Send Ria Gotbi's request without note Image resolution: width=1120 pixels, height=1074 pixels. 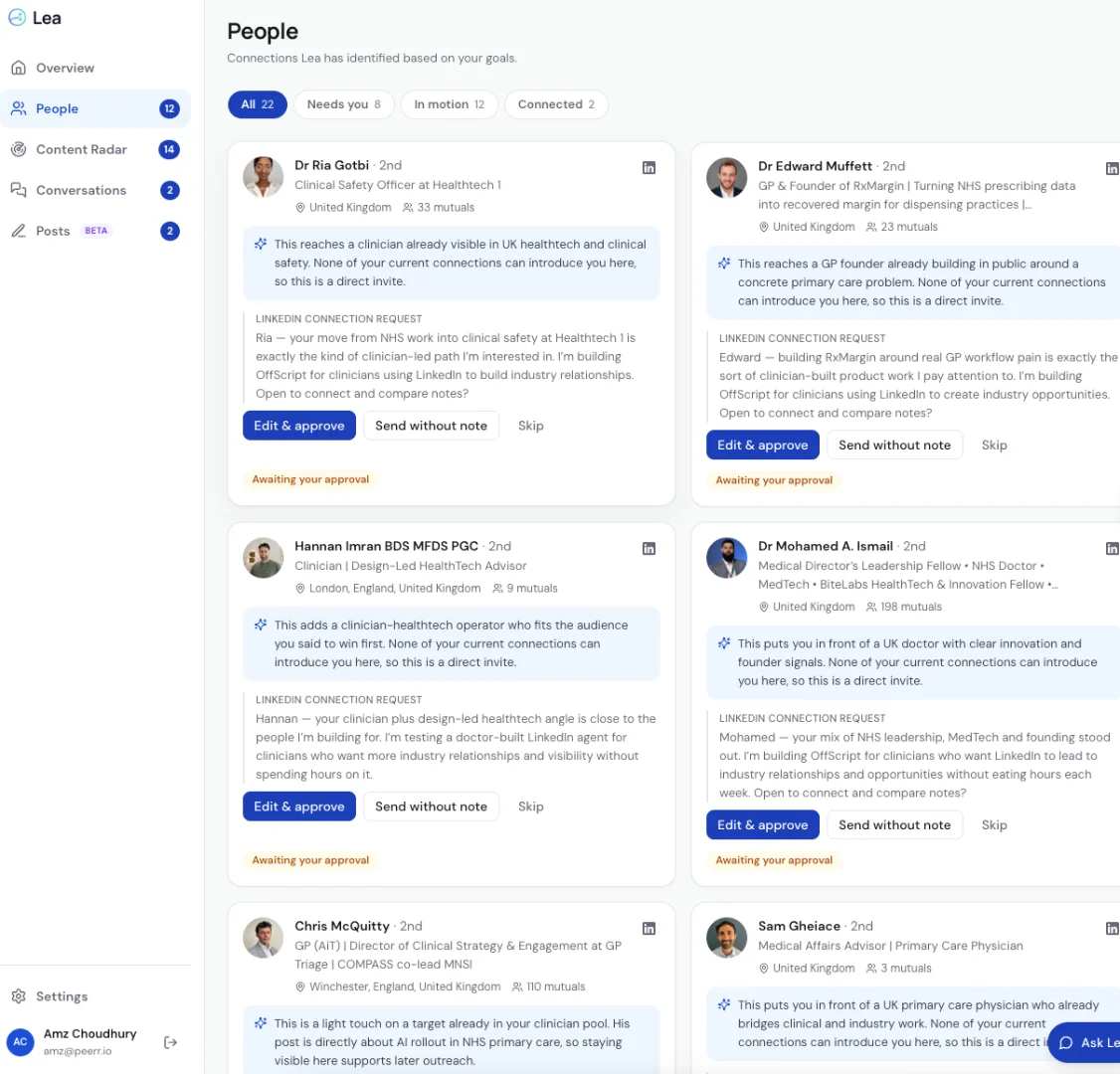[x=432, y=426]
